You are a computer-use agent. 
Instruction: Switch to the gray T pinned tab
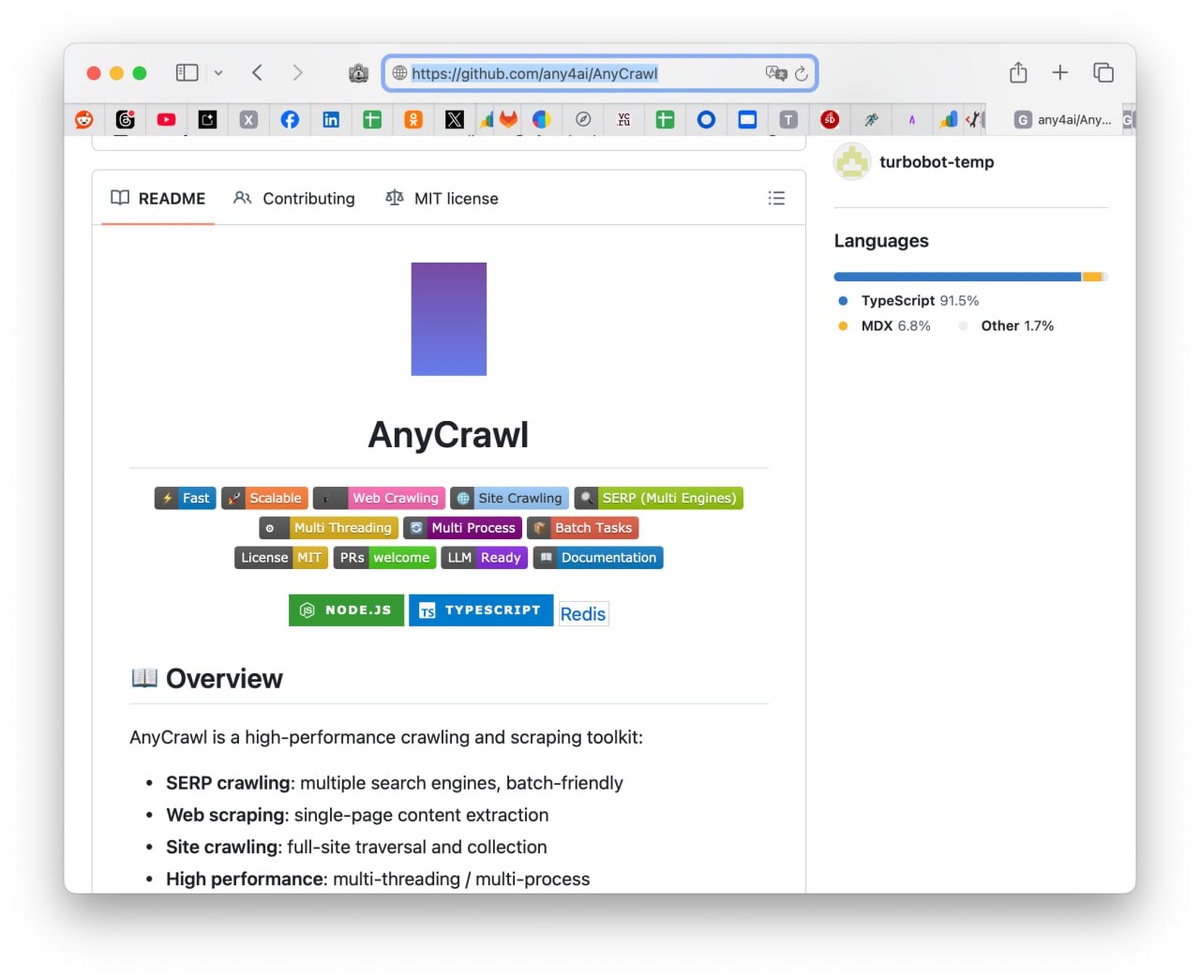coord(788,119)
